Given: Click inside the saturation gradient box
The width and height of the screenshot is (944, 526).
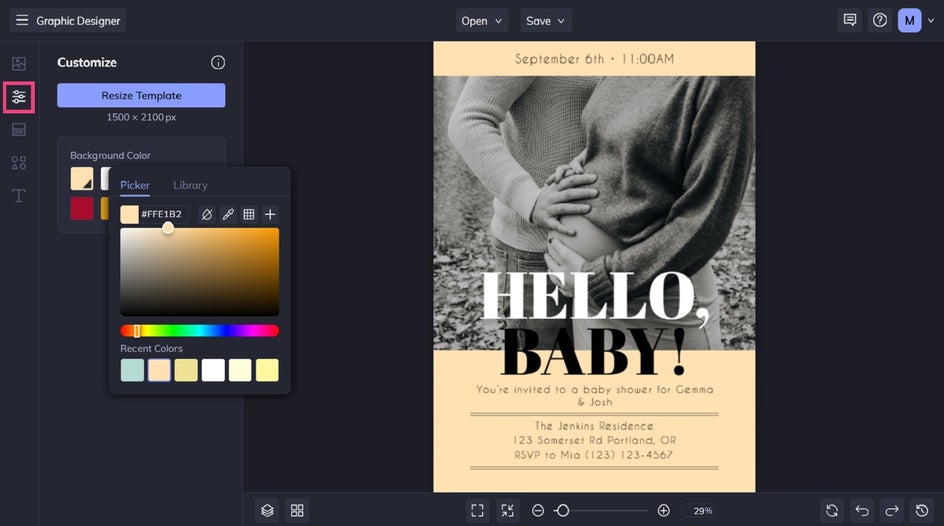Looking at the screenshot, I should (x=199, y=271).
